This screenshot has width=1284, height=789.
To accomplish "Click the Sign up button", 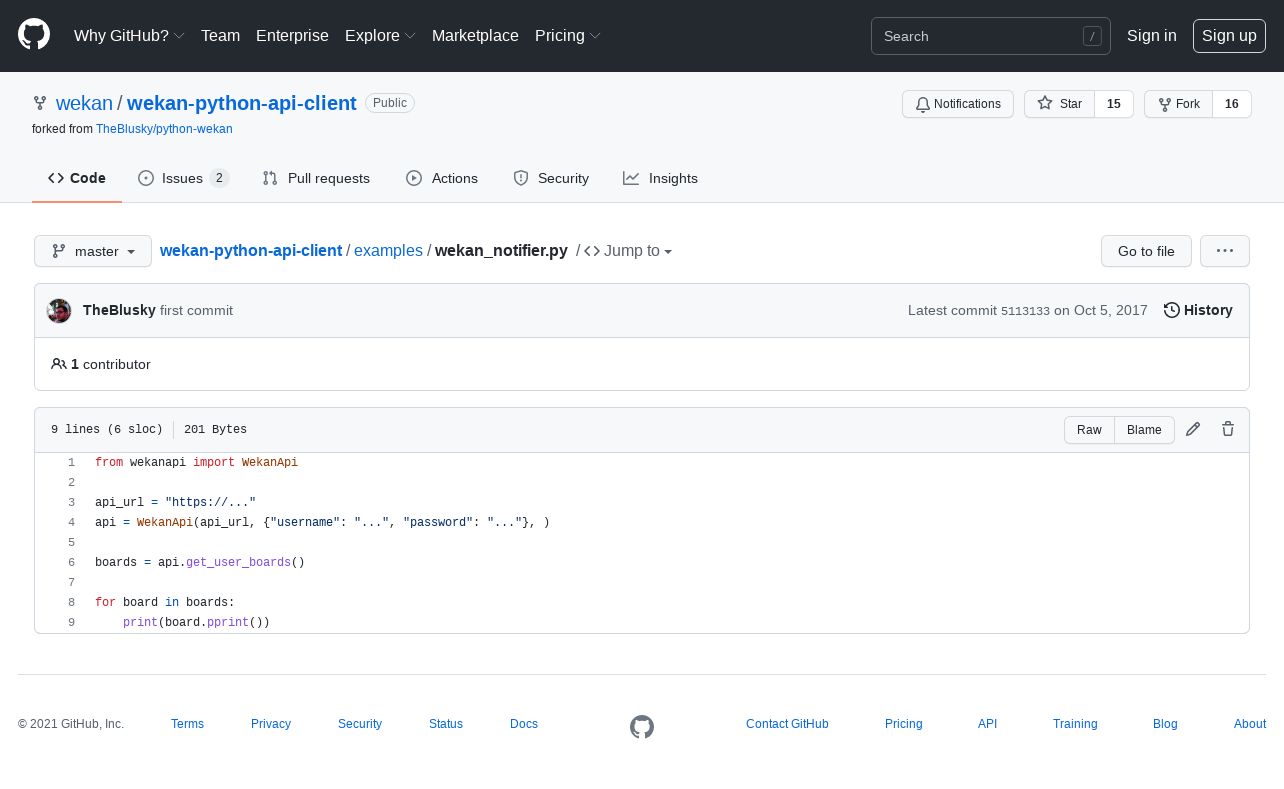I will (1229, 36).
